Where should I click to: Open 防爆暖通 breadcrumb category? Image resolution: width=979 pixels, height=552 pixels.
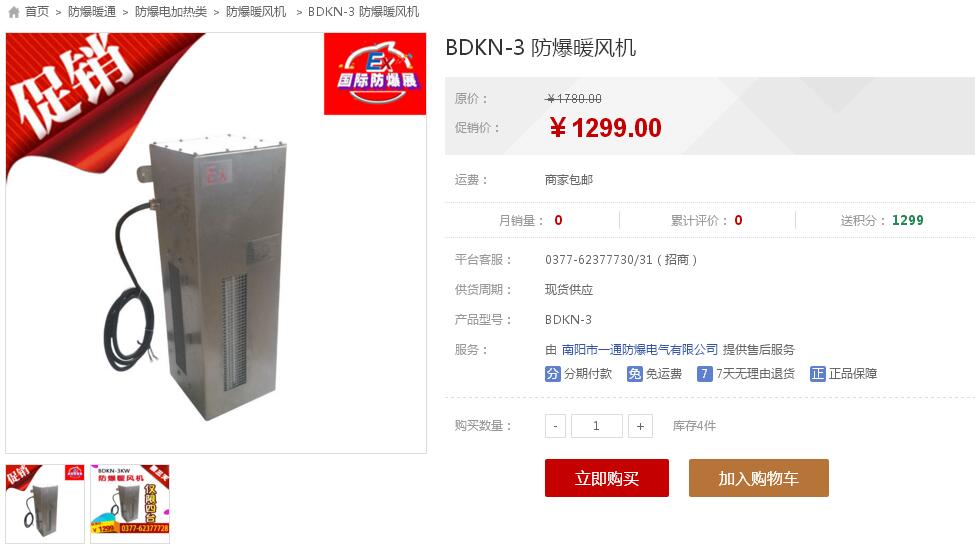(x=92, y=12)
